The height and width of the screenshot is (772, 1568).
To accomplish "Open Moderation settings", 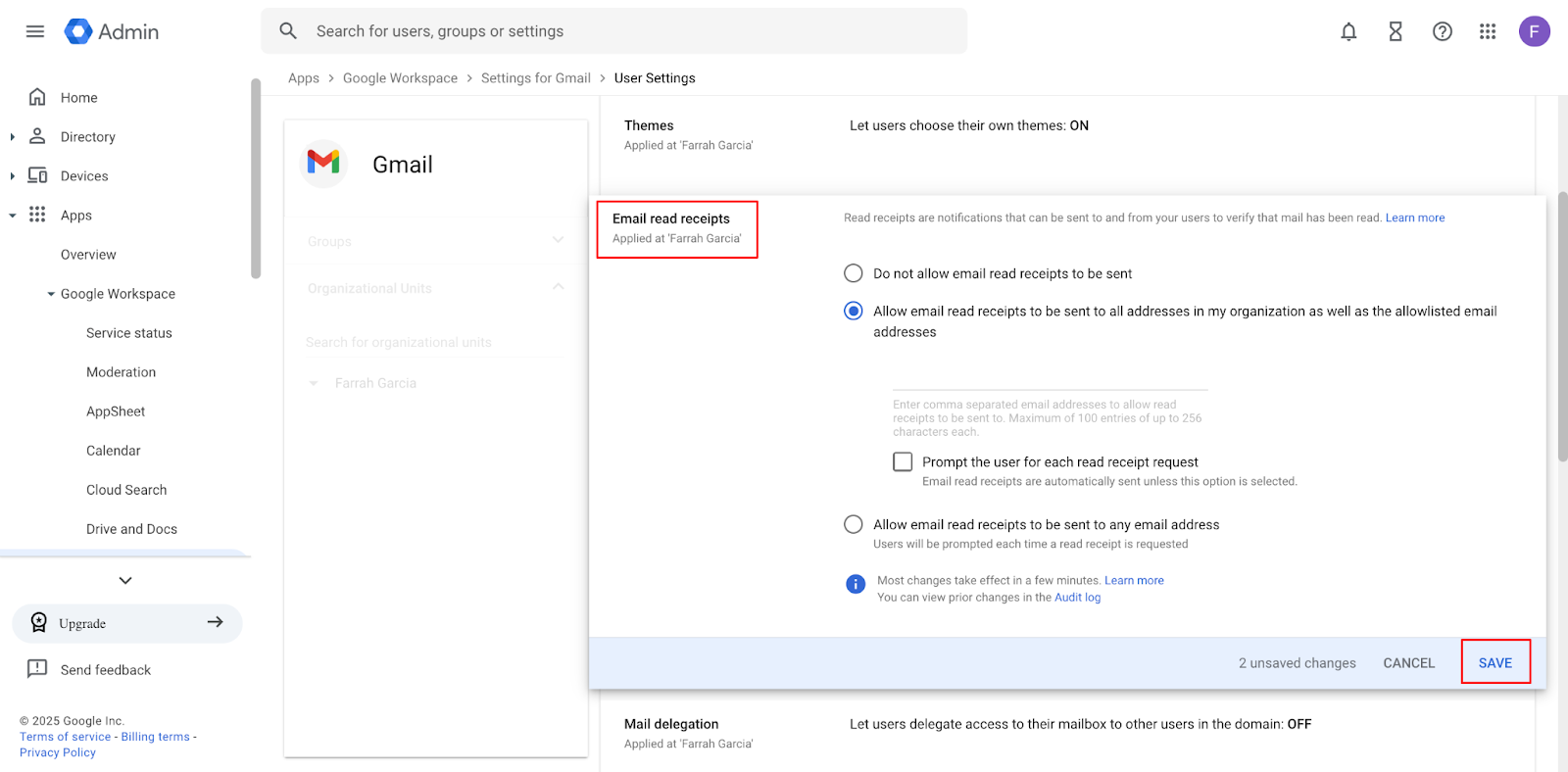I will pos(122,371).
